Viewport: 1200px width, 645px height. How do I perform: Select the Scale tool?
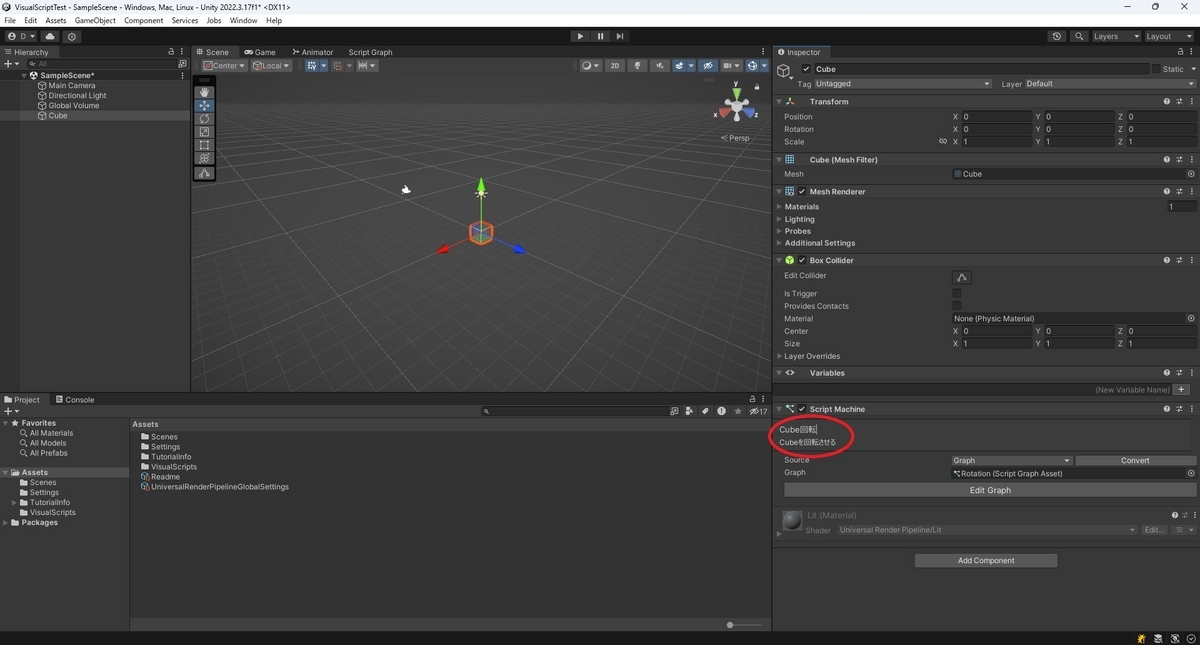click(x=204, y=132)
